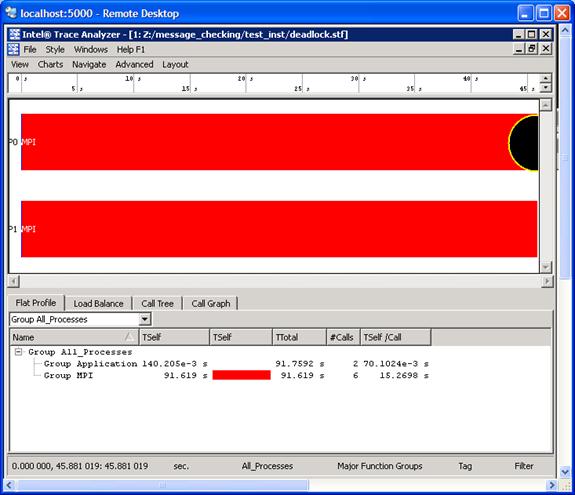Open the Charts menu
575x495 pixels.
tap(50, 65)
